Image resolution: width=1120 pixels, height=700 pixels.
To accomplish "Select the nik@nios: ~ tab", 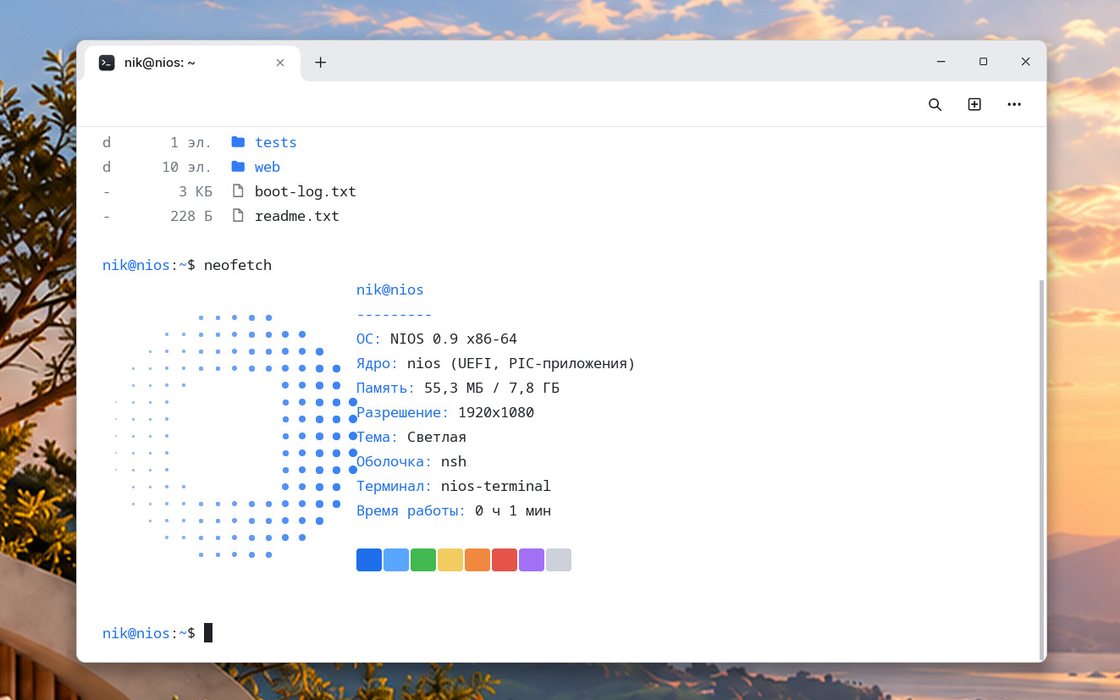I will click(x=193, y=63).
